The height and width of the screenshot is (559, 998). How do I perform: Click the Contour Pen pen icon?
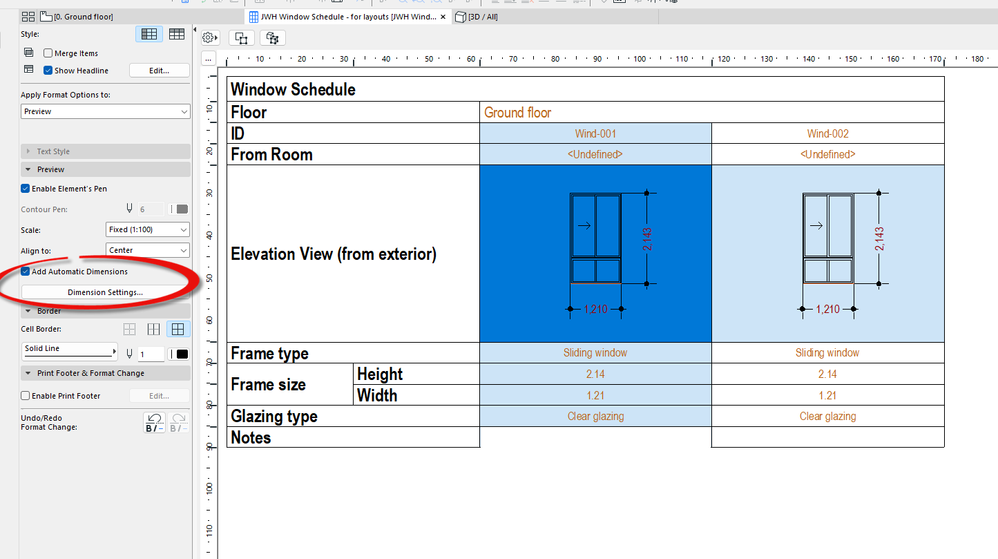[x=129, y=209]
